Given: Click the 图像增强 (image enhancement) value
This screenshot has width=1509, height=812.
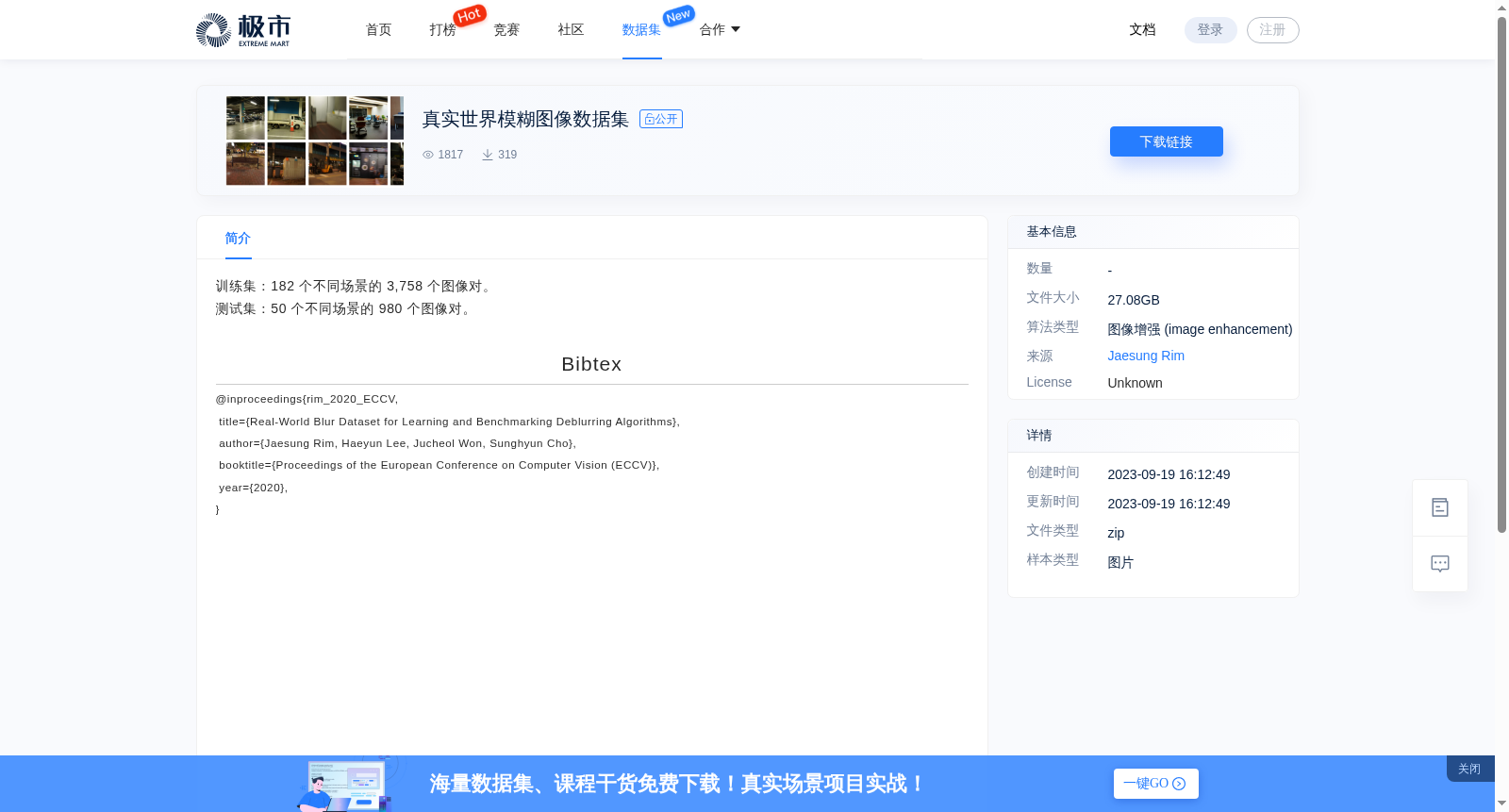Looking at the screenshot, I should tap(1199, 329).
